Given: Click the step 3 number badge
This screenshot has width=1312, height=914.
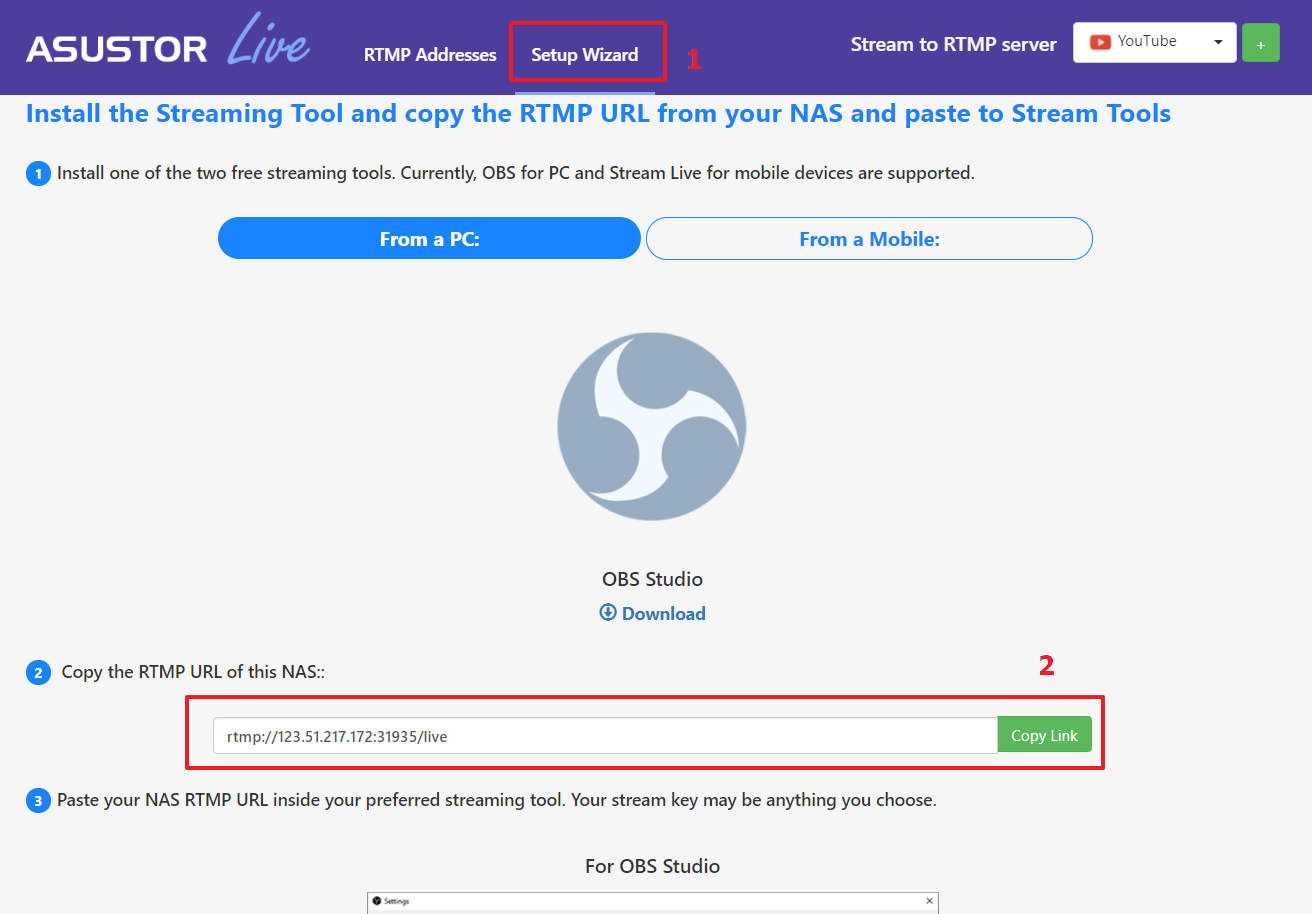Looking at the screenshot, I should coord(38,801).
